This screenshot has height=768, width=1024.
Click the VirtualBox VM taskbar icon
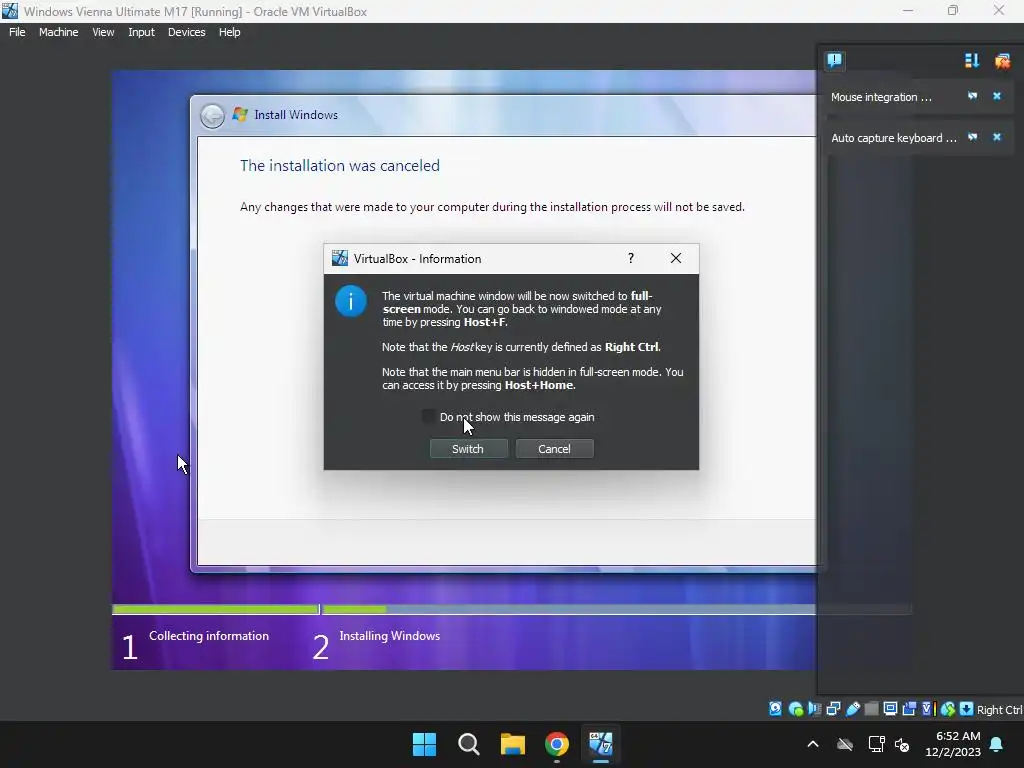tap(601, 744)
